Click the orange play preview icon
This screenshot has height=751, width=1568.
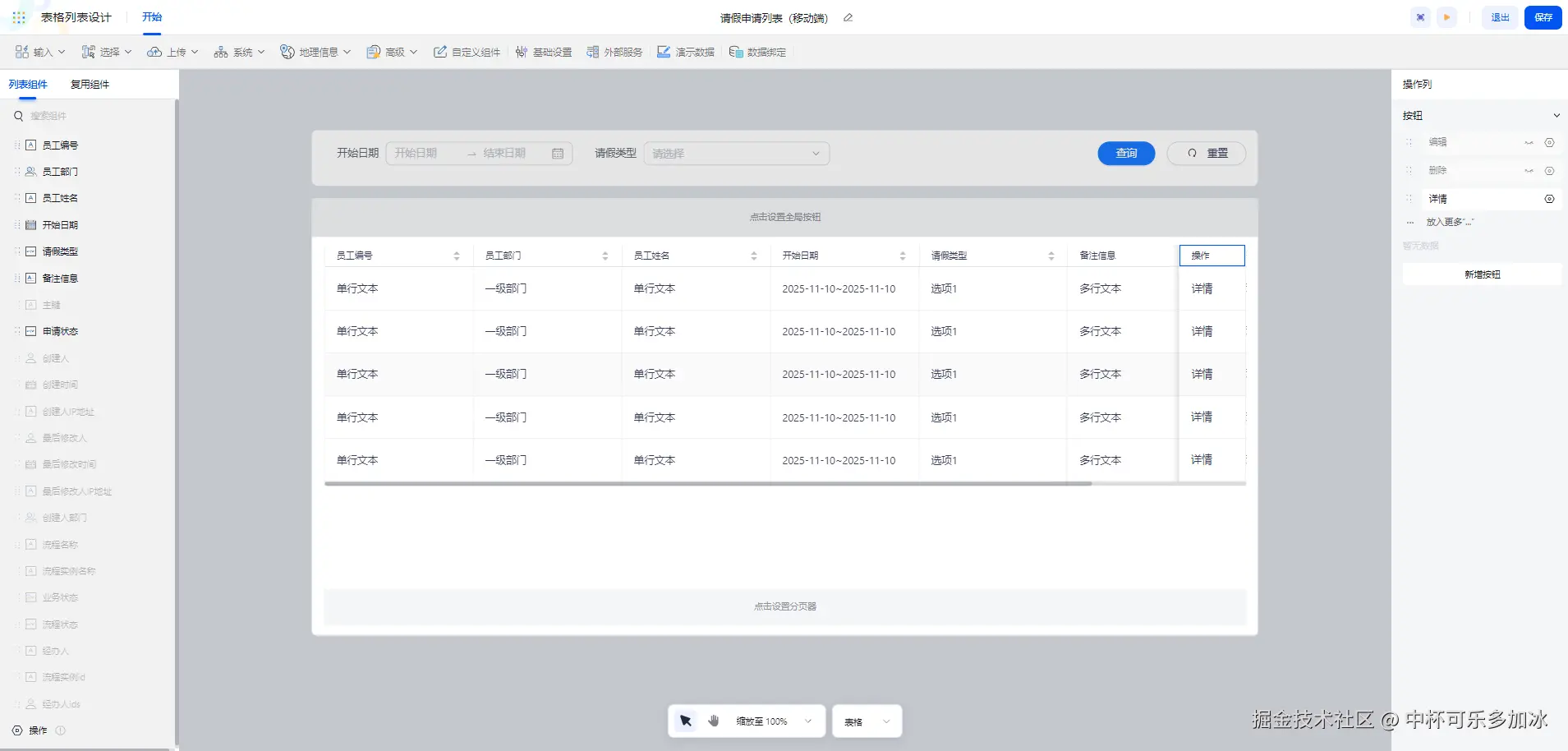tap(1446, 17)
